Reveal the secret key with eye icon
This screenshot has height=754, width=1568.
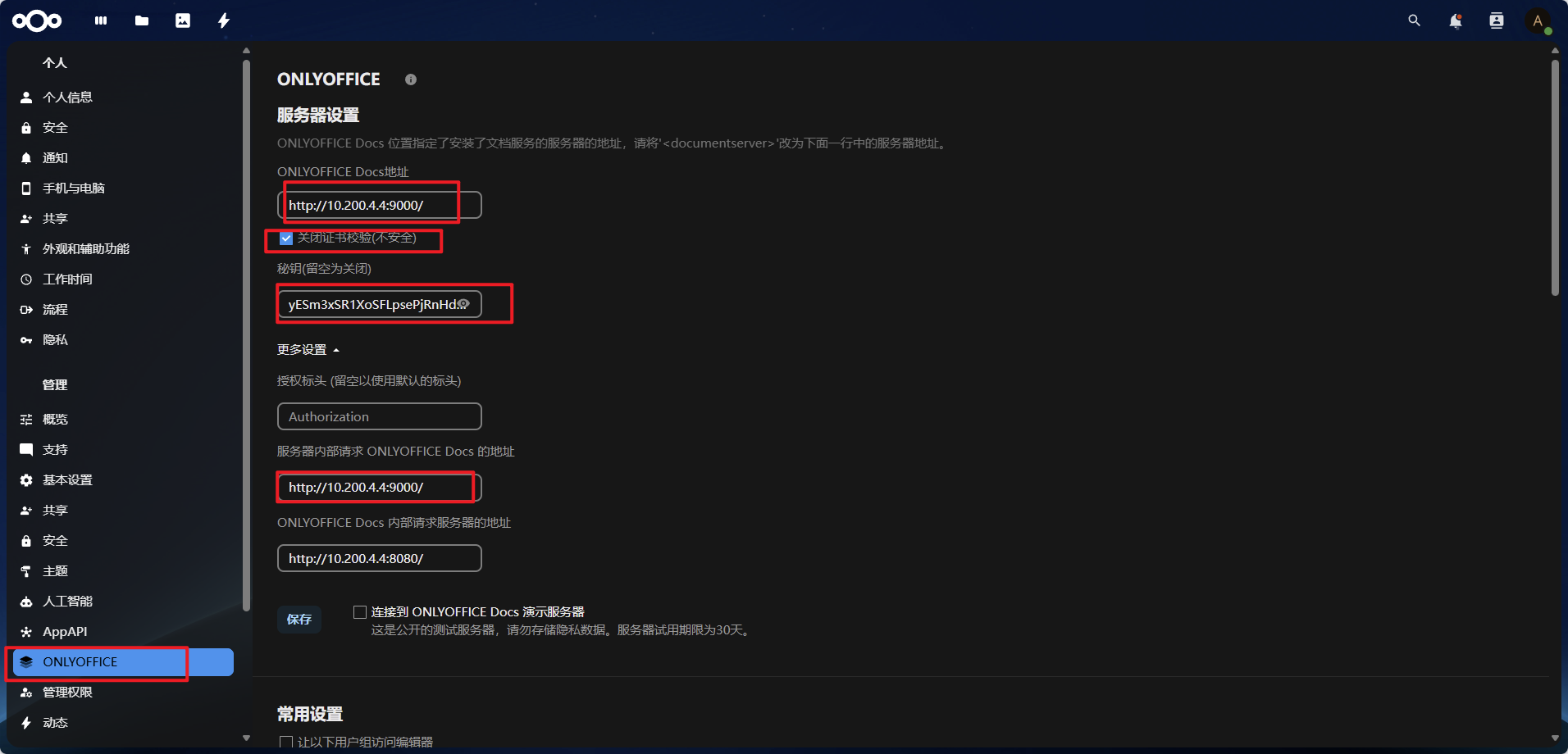[x=463, y=304]
